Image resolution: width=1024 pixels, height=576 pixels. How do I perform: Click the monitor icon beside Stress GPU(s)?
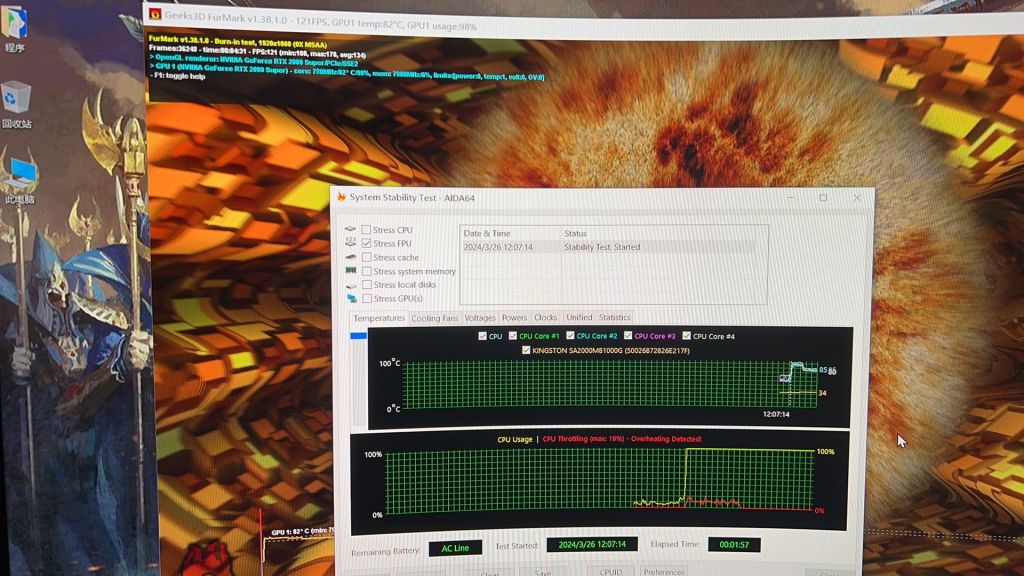tap(351, 298)
